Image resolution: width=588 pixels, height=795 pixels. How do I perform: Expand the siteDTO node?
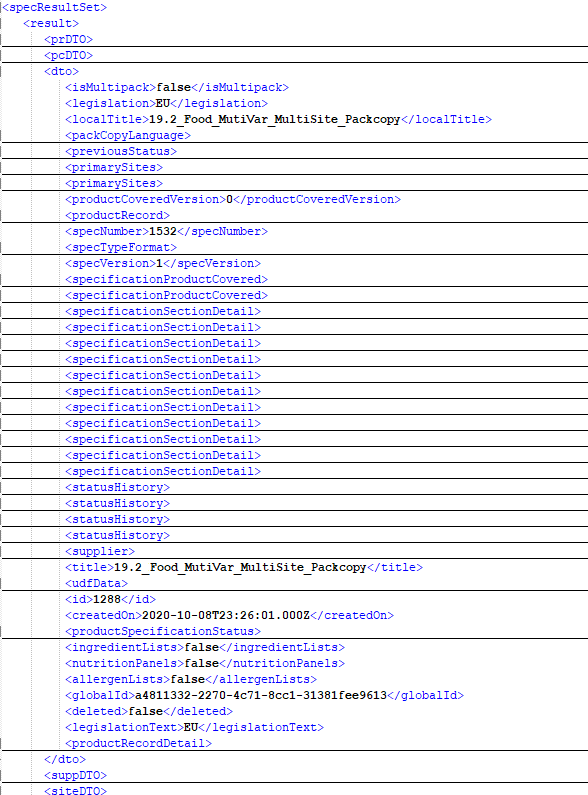click(76, 790)
